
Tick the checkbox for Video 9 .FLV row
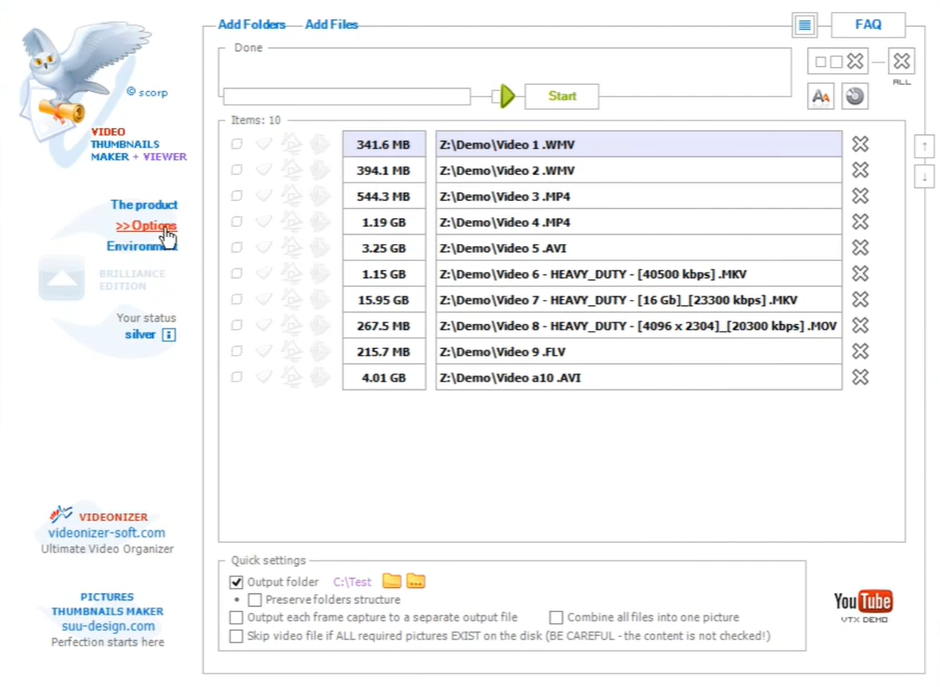pos(237,351)
